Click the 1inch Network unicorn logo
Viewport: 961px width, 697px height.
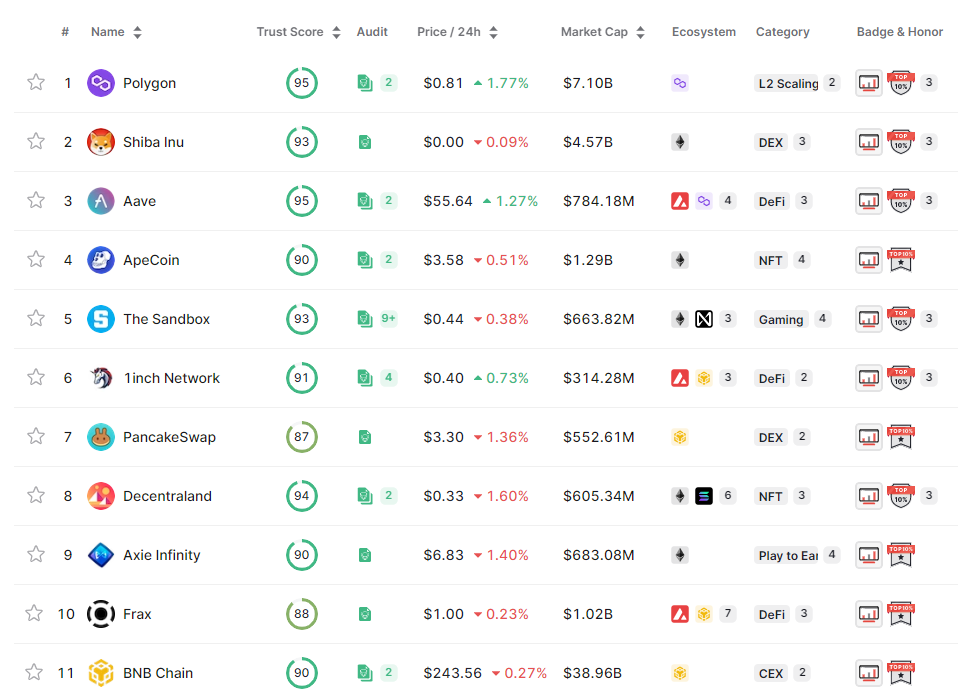coord(101,378)
